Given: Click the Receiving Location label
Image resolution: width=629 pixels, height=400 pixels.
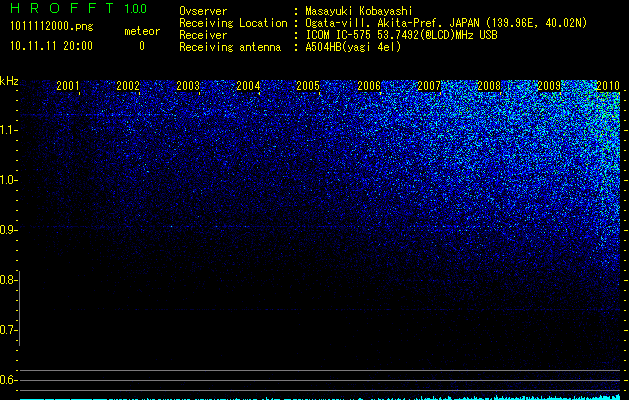Looking at the screenshot, I should pos(233,23).
